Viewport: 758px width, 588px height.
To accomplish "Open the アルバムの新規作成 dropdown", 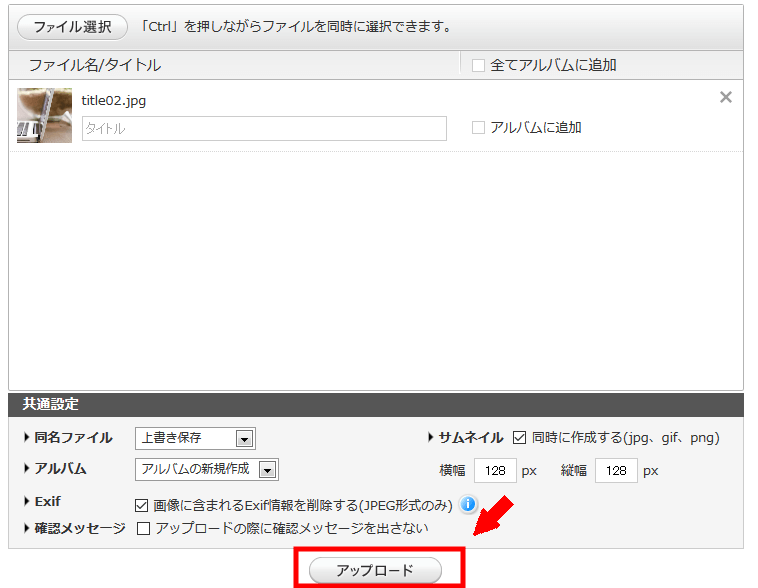I will (207, 470).
